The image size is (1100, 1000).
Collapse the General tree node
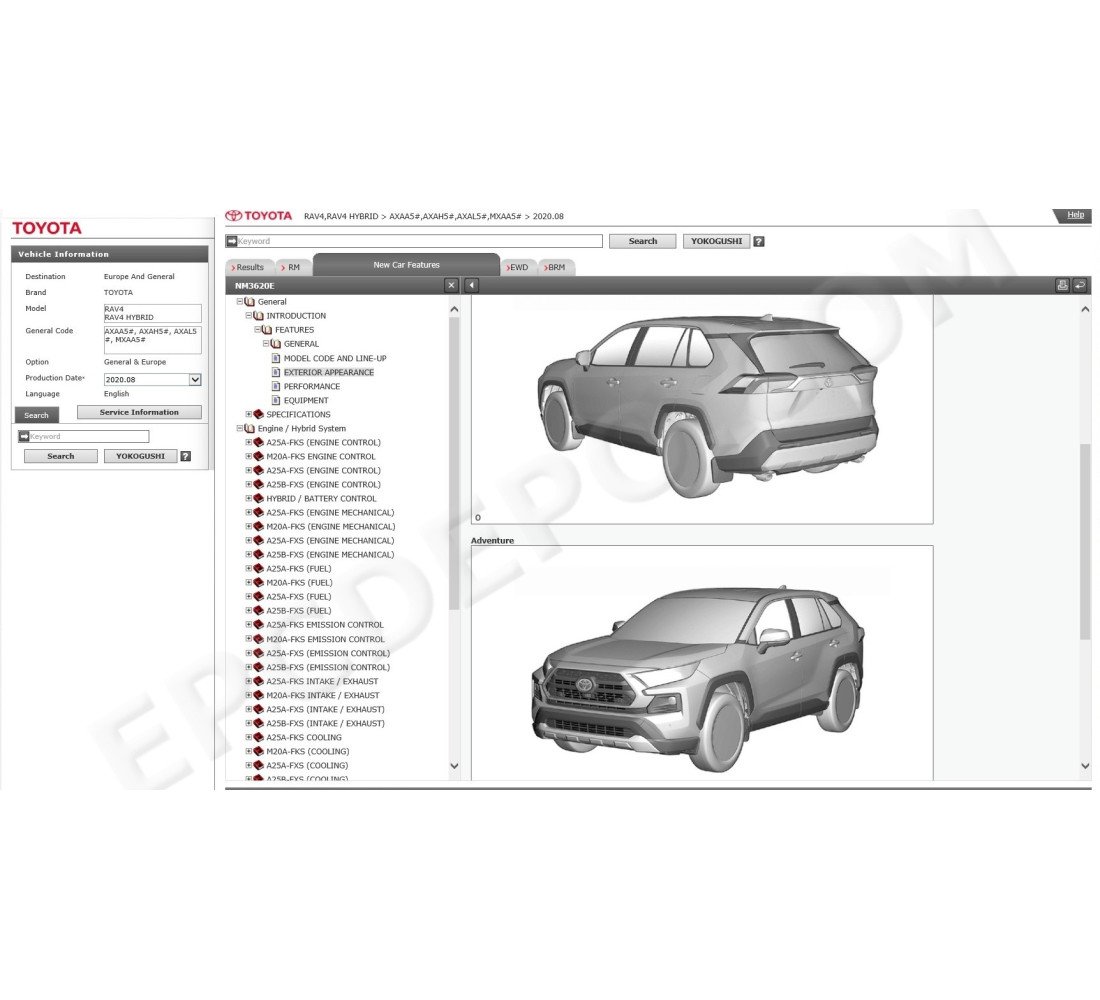(240, 302)
